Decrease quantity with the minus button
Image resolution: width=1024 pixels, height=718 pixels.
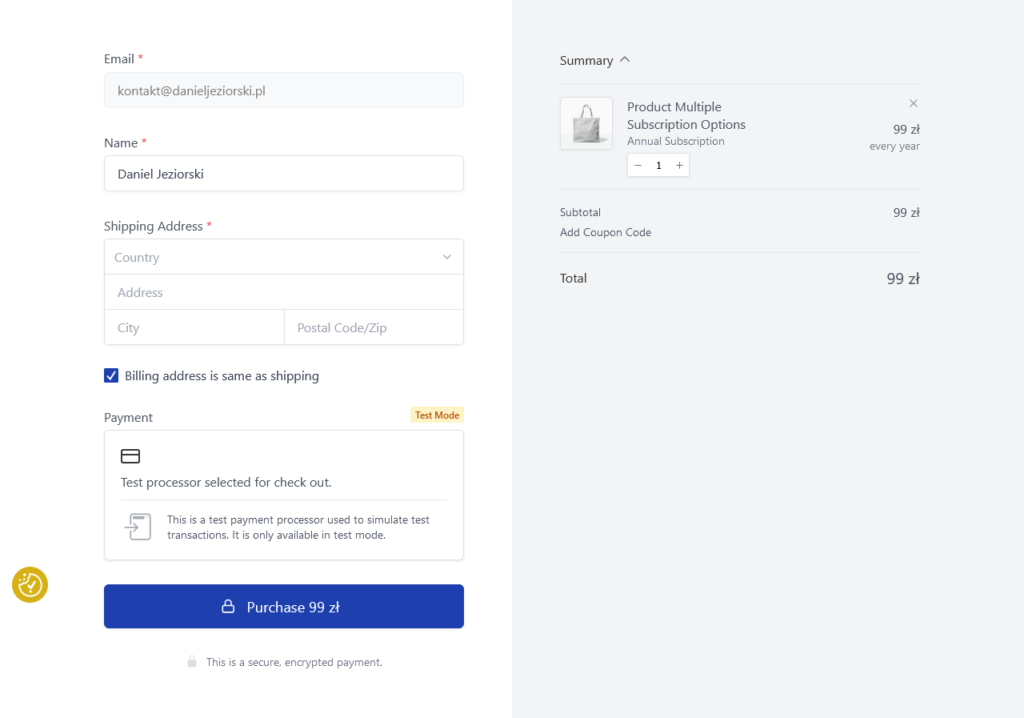click(638, 165)
